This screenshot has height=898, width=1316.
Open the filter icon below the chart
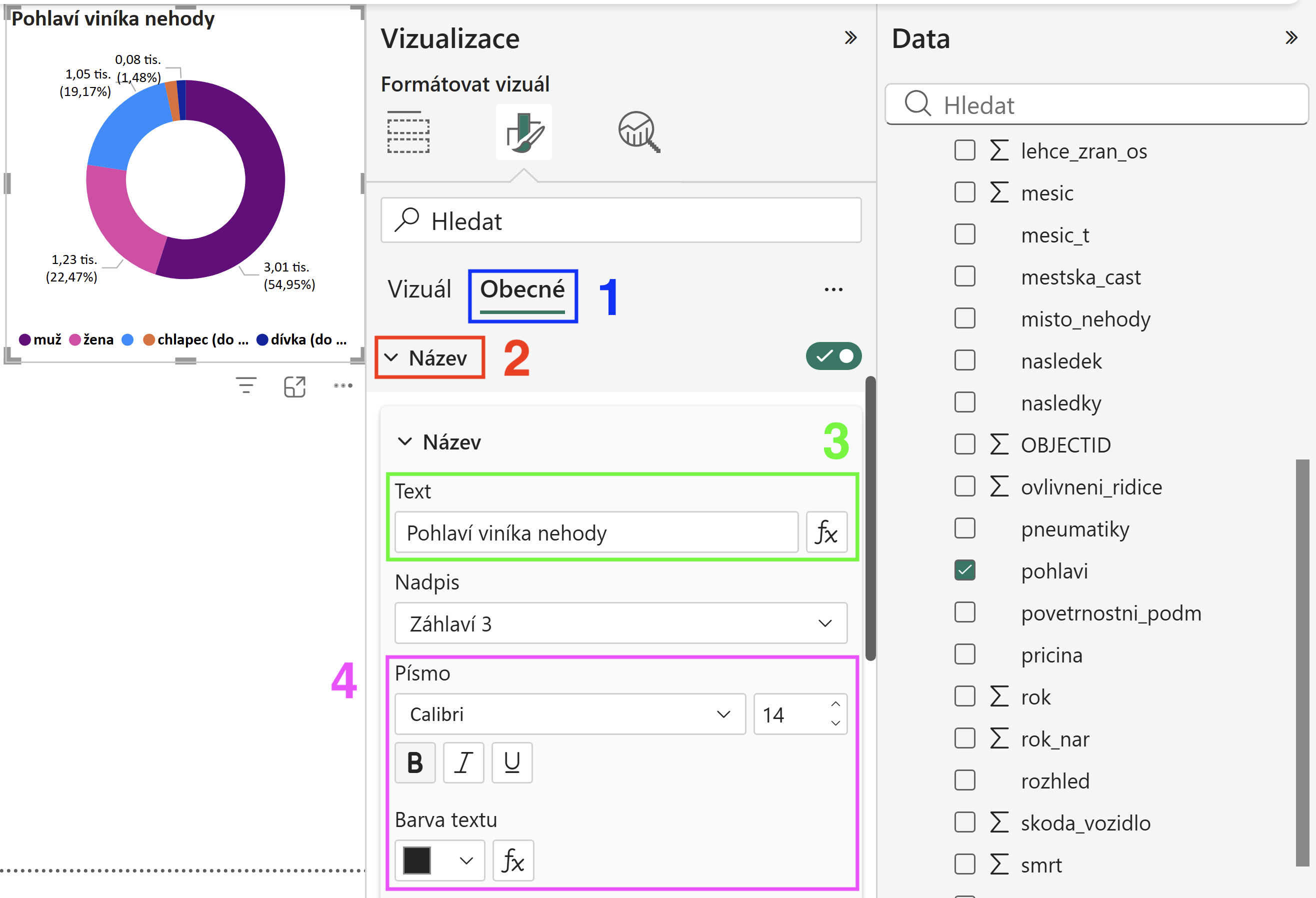[246, 385]
